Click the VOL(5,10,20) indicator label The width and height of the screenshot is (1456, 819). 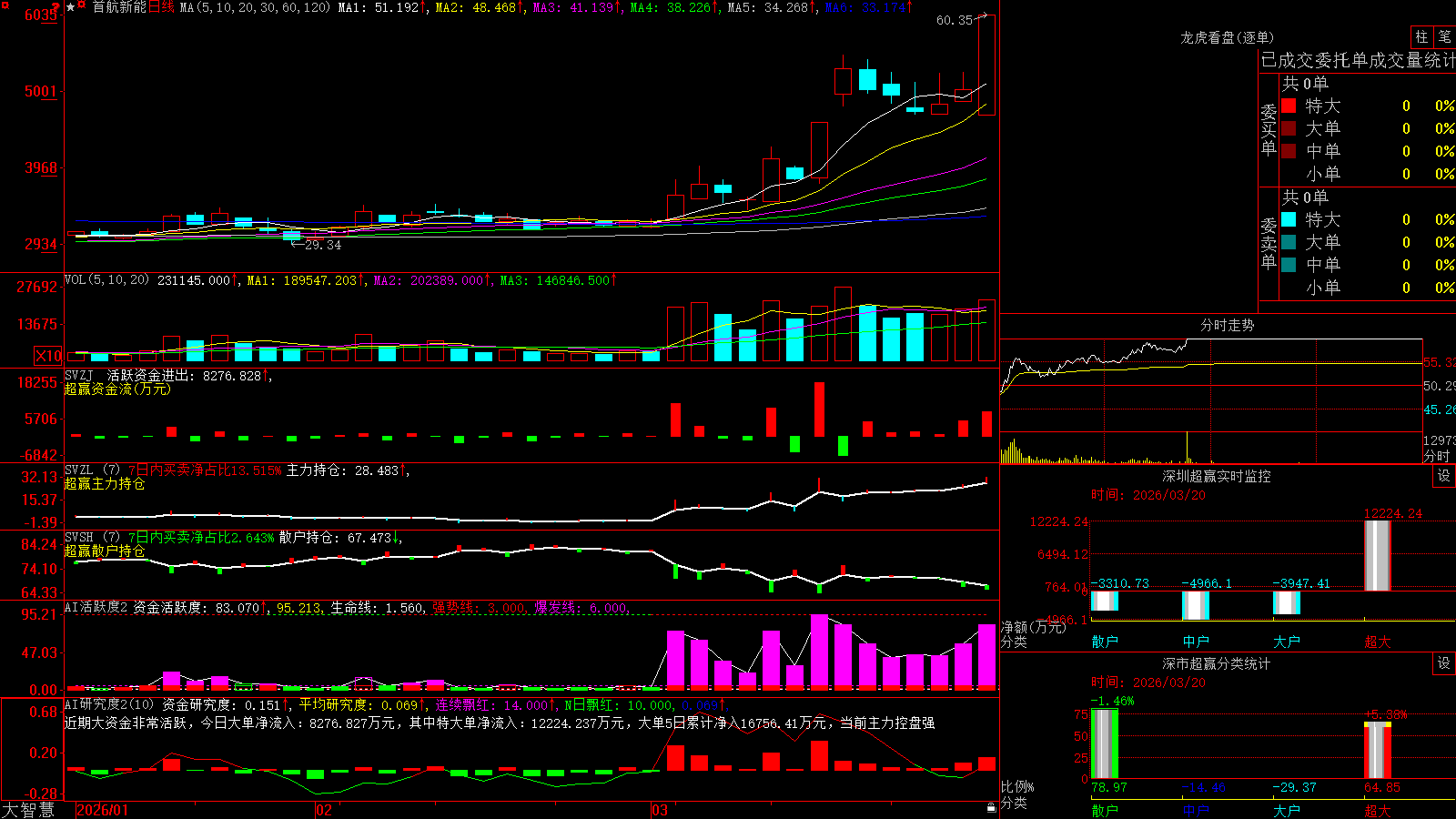tap(106, 280)
